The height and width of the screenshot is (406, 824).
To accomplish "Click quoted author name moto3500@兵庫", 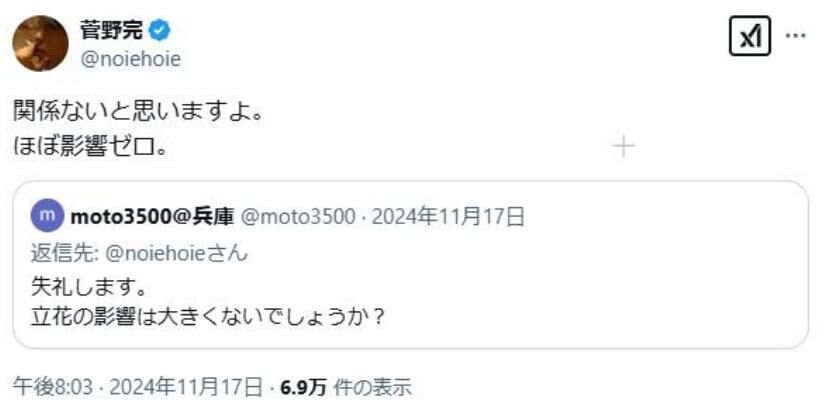I will pyautogui.click(x=152, y=216).
